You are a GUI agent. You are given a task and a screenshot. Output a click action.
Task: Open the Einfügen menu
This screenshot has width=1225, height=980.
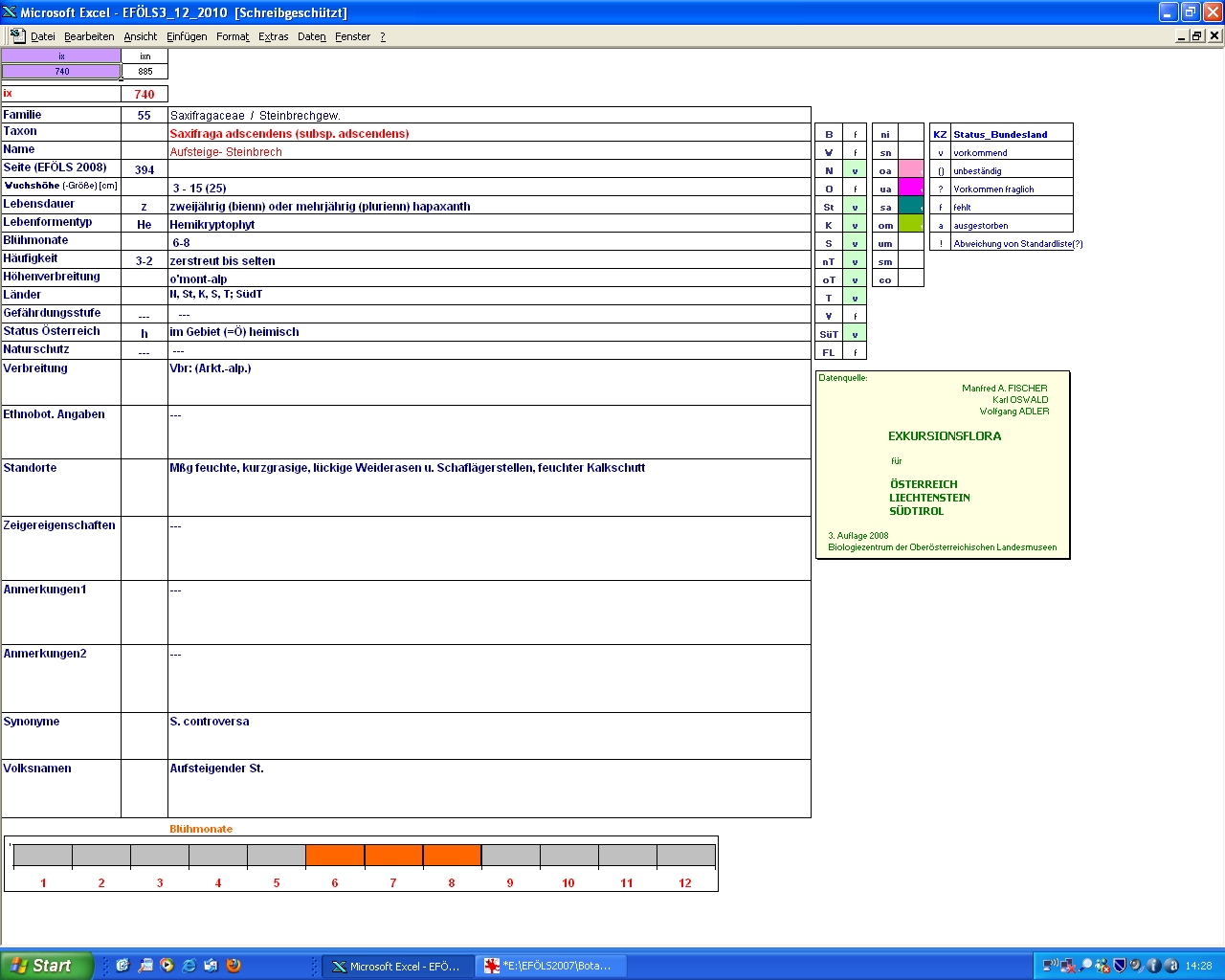187,36
